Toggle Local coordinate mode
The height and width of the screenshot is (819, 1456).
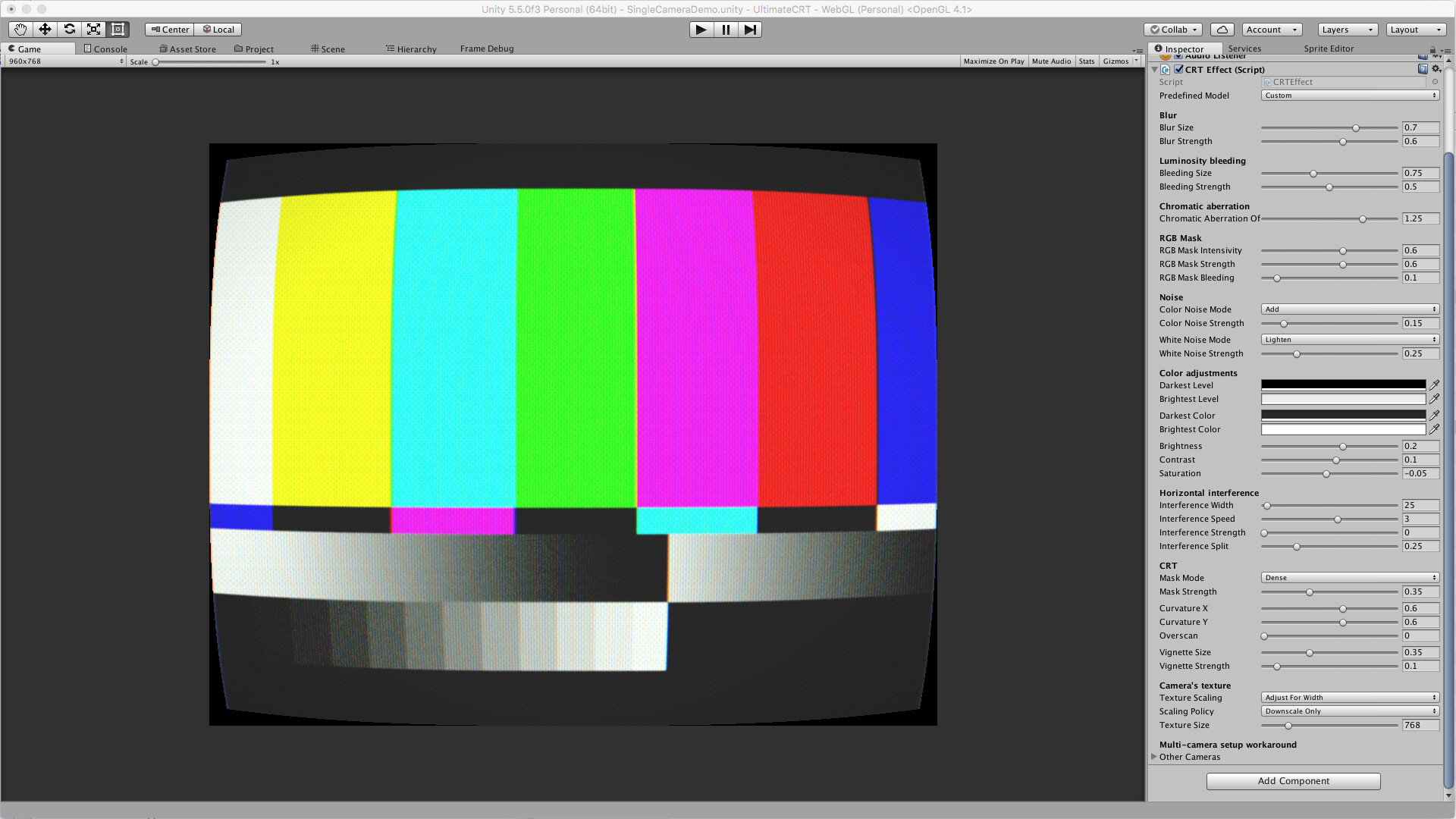click(219, 29)
